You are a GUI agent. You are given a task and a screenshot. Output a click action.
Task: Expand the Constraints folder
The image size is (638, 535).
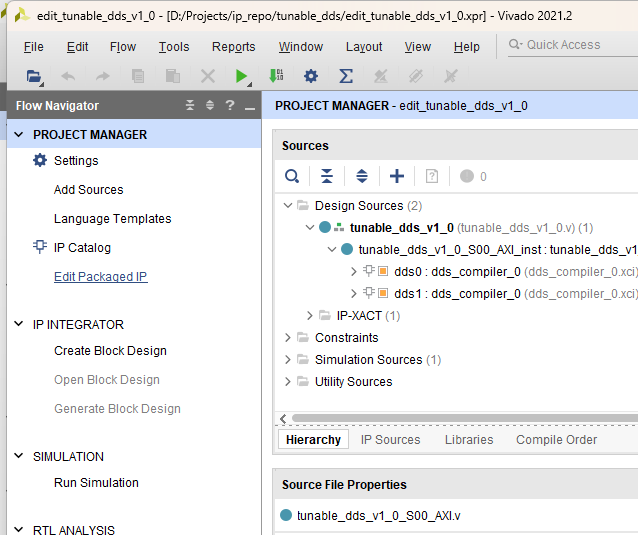click(288, 337)
